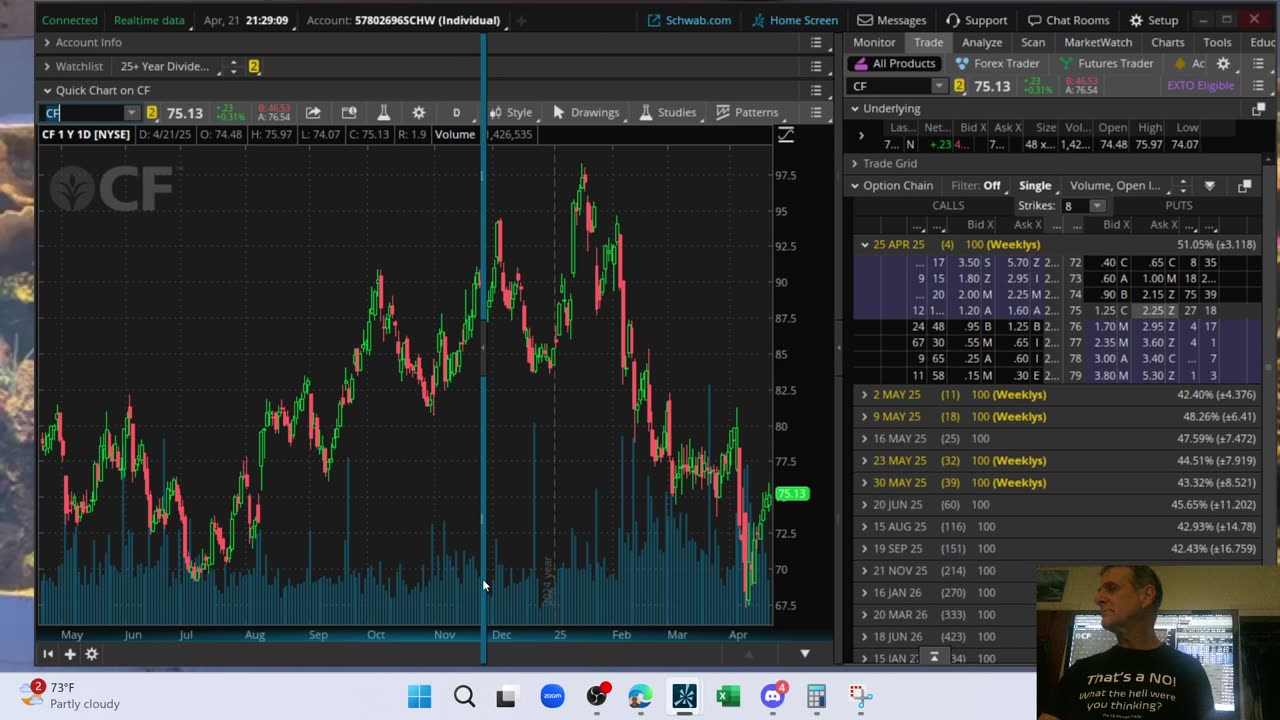Switch to the Scan tab
The width and height of the screenshot is (1280, 720).
tap(1033, 42)
